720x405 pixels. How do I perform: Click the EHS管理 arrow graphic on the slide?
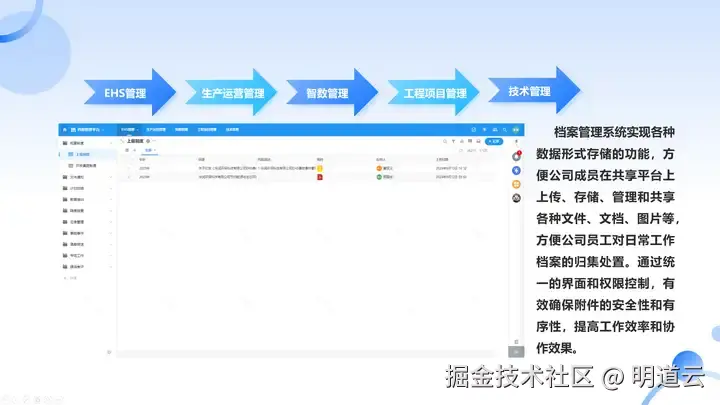(x=130, y=92)
